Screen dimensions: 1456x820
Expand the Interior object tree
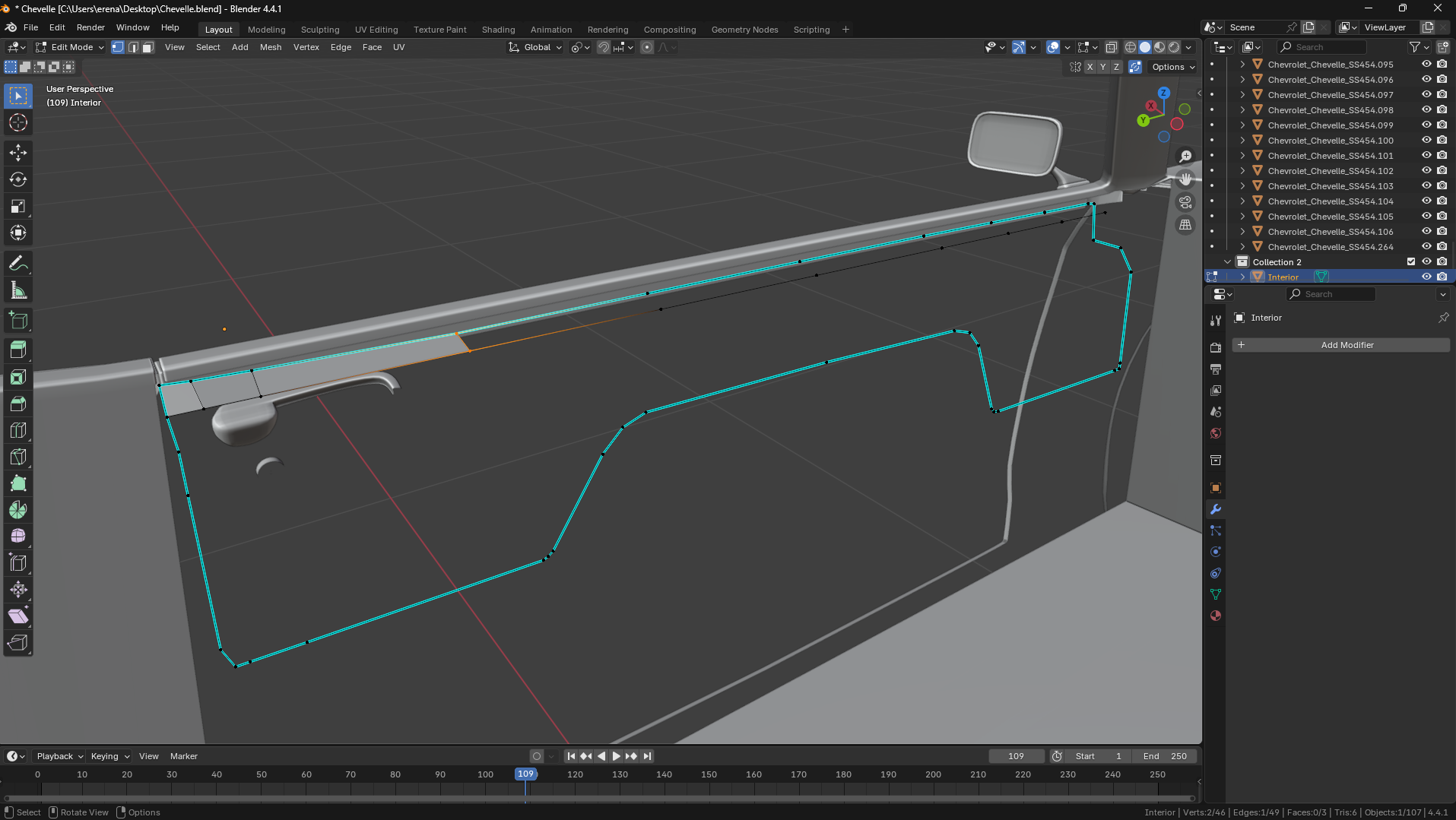[1242, 277]
